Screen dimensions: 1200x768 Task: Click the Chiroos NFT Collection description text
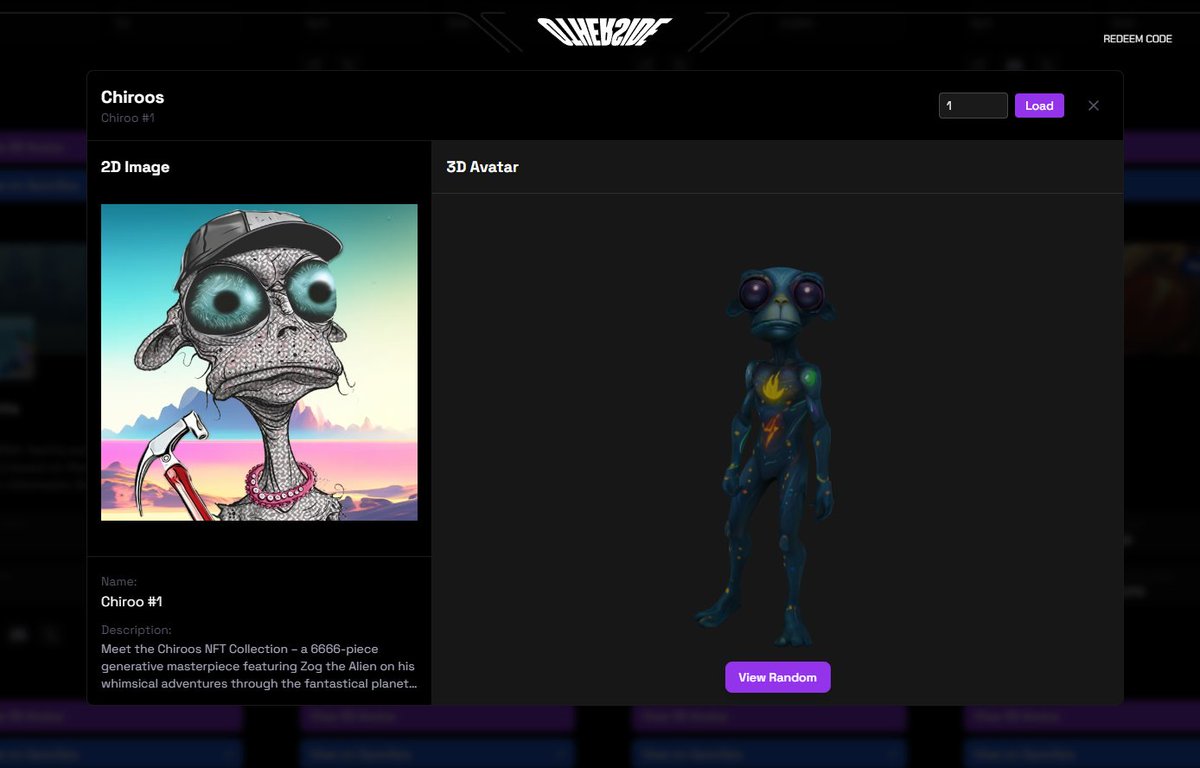pyautogui.click(x=258, y=666)
